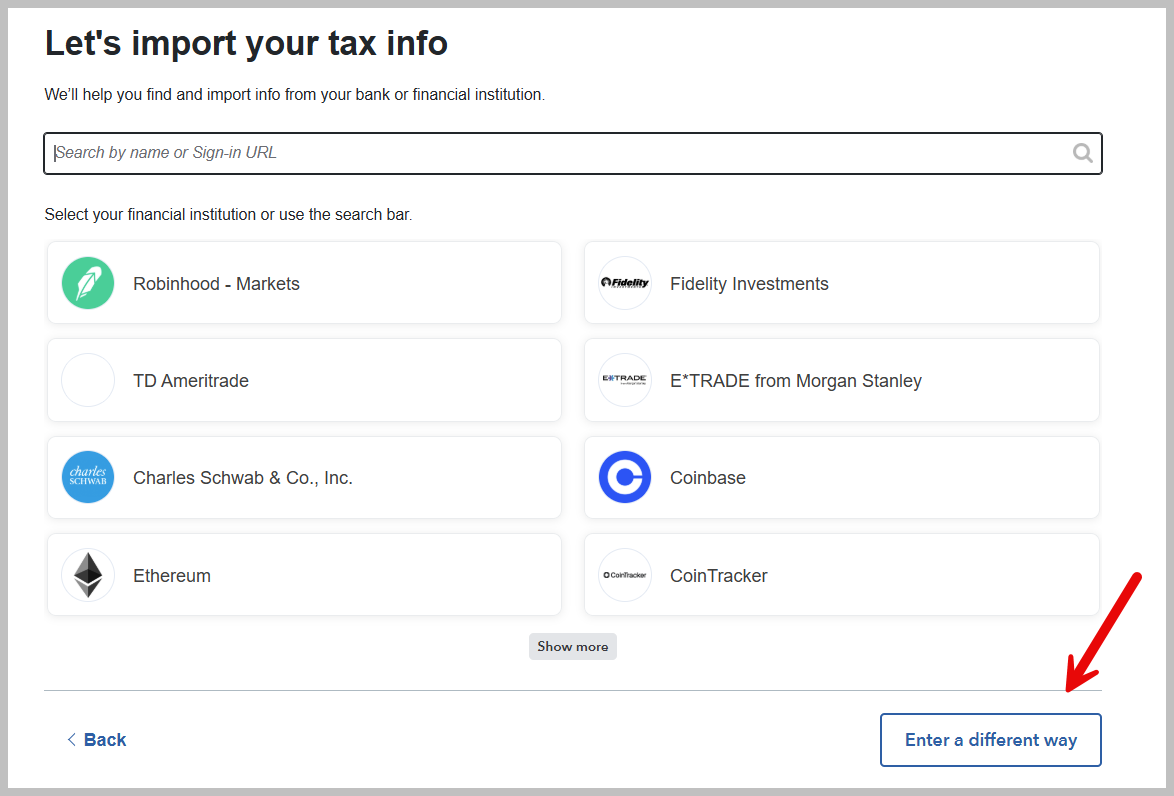Click the Charles Schwab blue logo icon
Viewport: 1174px width, 796px height.
pos(88,477)
